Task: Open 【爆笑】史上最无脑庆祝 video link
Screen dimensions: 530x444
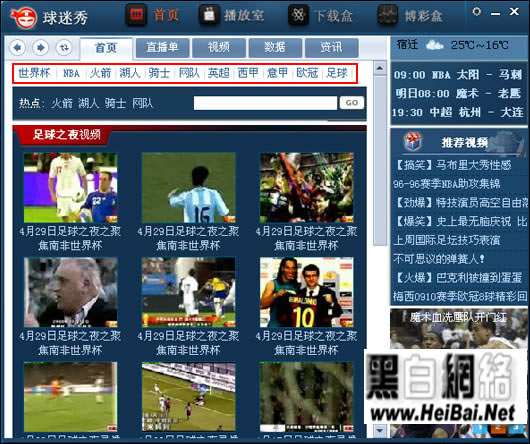Action: pos(461,222)
